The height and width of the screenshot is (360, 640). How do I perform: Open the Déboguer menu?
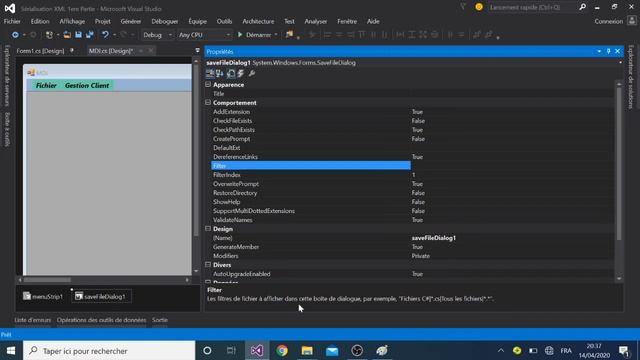tap(165, 21)
